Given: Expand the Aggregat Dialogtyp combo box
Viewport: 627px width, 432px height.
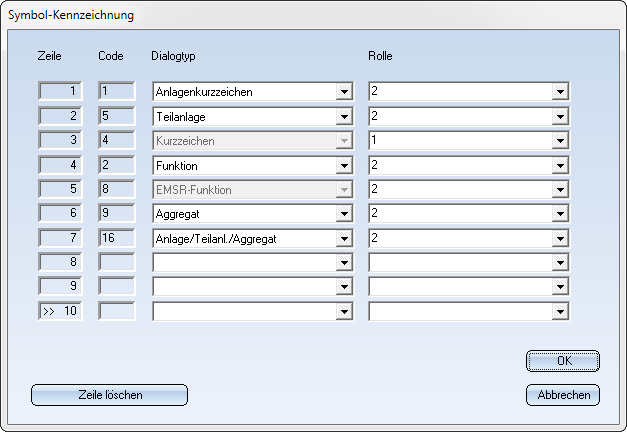Looking at the screenshot, I should coord(344,213).
